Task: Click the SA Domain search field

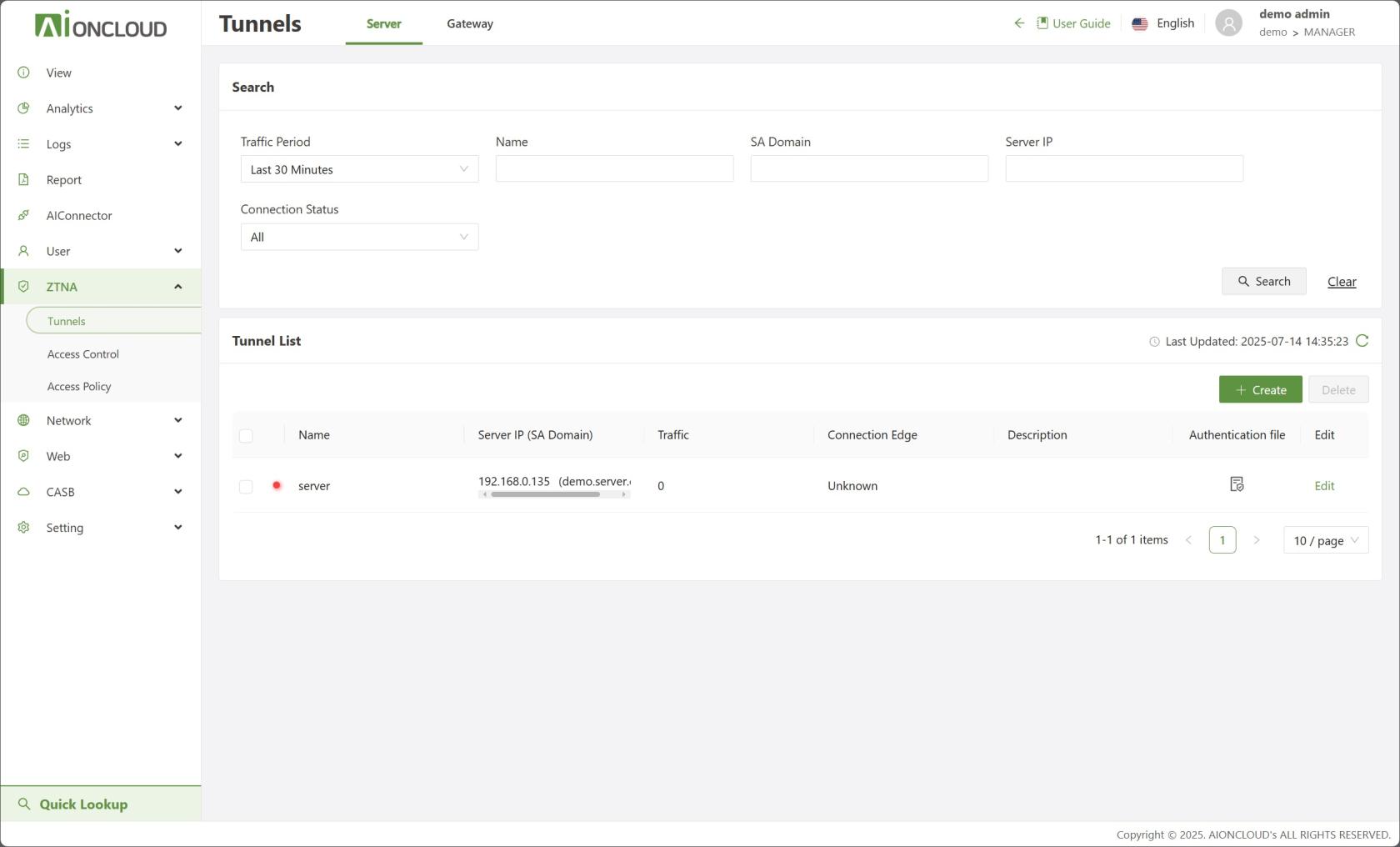Action: (x=869, y=168)
